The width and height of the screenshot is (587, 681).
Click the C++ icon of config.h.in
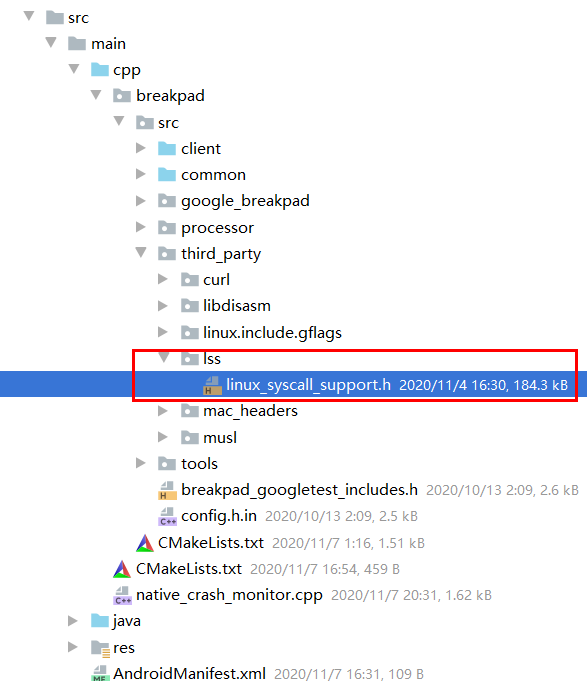click(167, 516)
